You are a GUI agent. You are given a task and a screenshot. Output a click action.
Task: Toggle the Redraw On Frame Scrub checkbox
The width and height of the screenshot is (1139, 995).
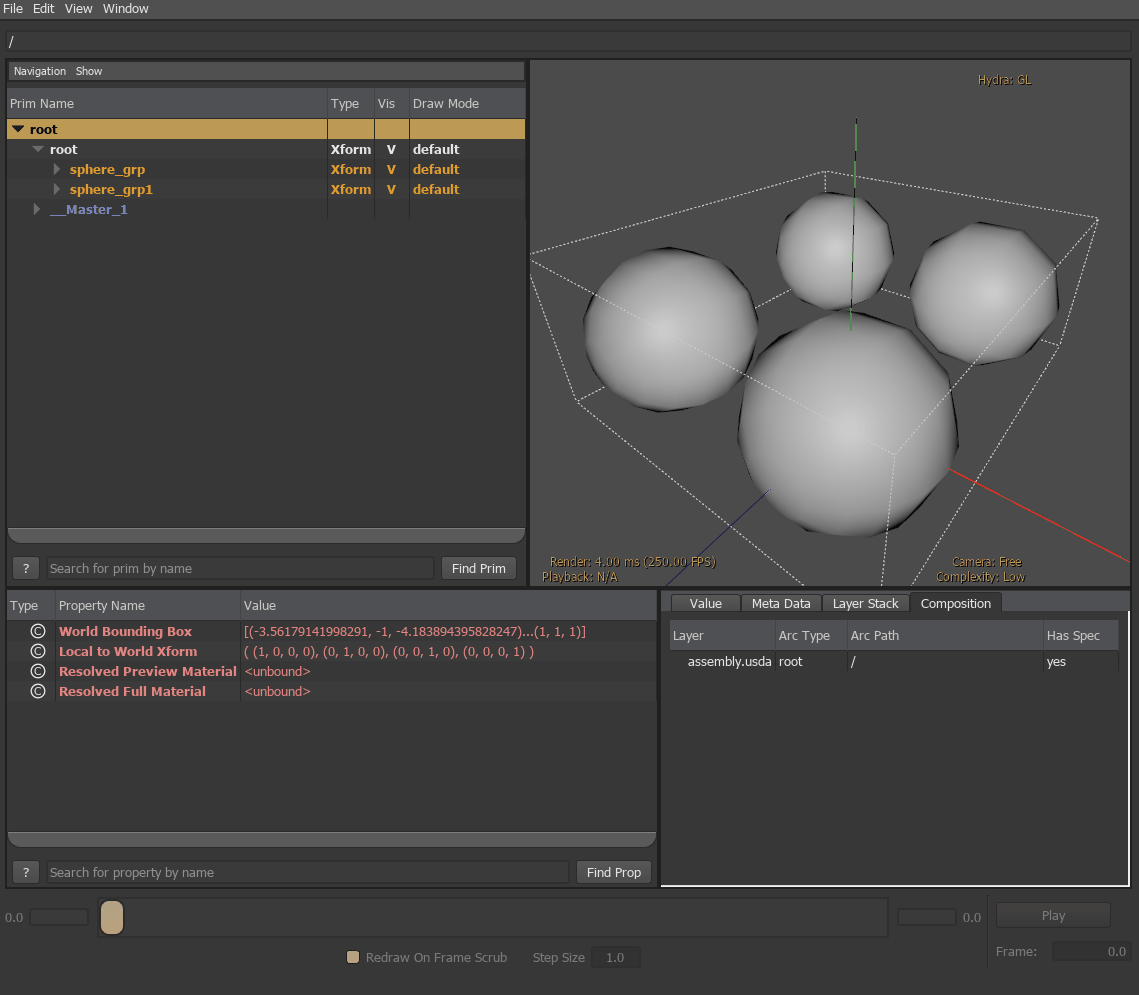(x=352, y=957)
